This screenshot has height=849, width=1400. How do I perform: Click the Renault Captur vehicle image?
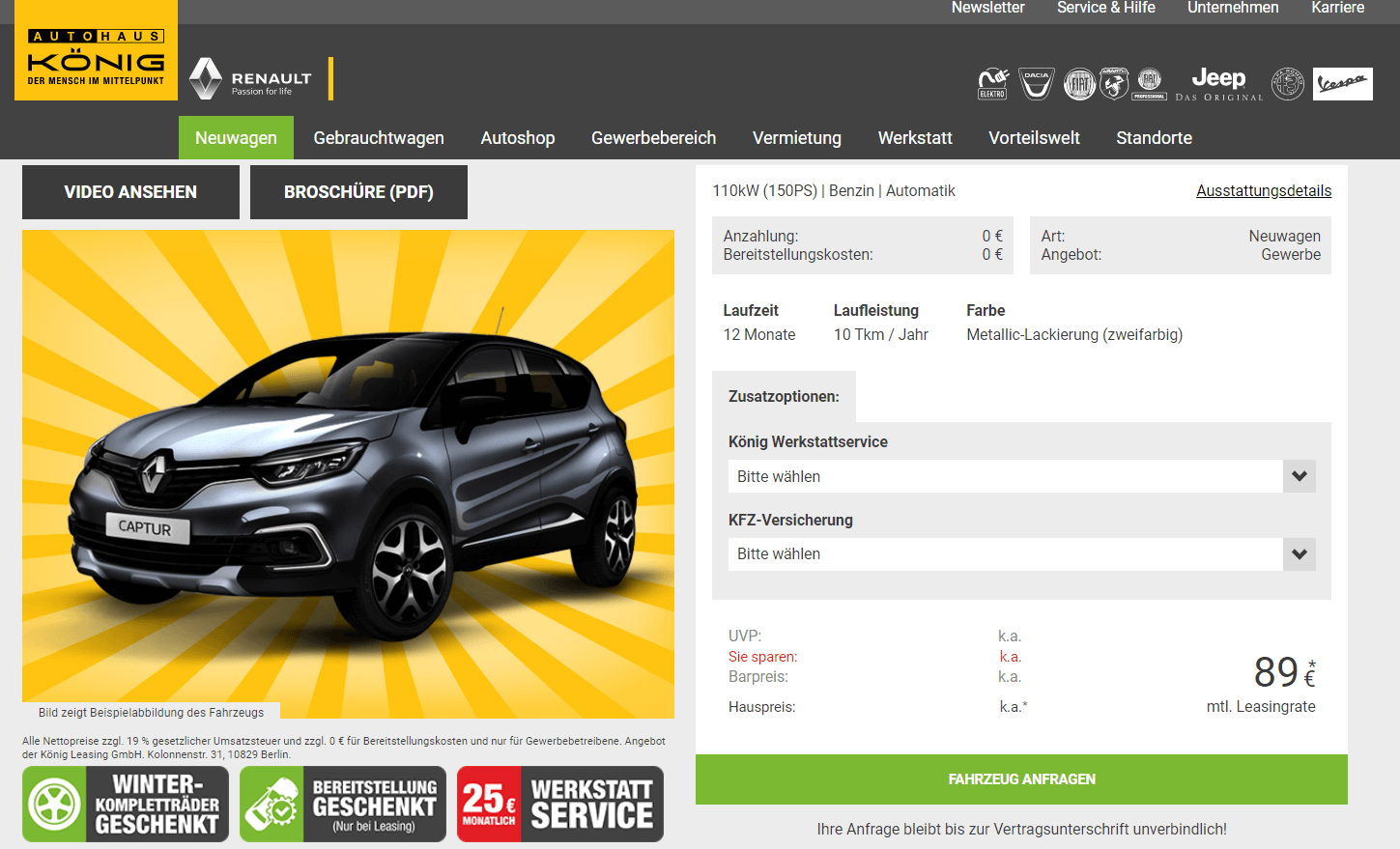pos(348,473)
